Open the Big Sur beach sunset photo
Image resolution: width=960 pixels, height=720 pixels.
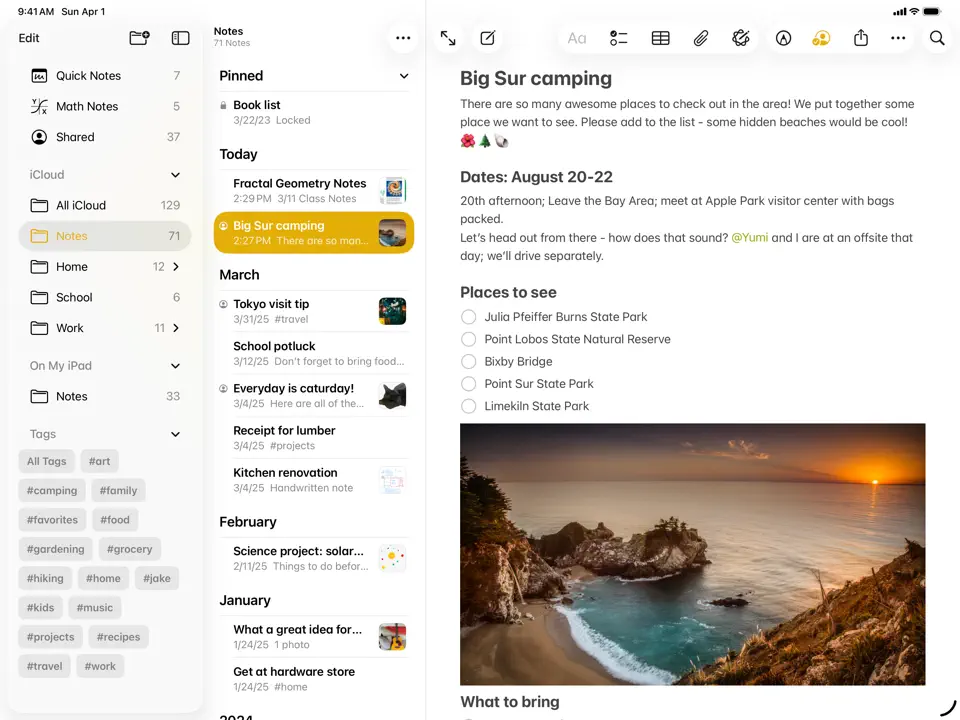(692, 554)
